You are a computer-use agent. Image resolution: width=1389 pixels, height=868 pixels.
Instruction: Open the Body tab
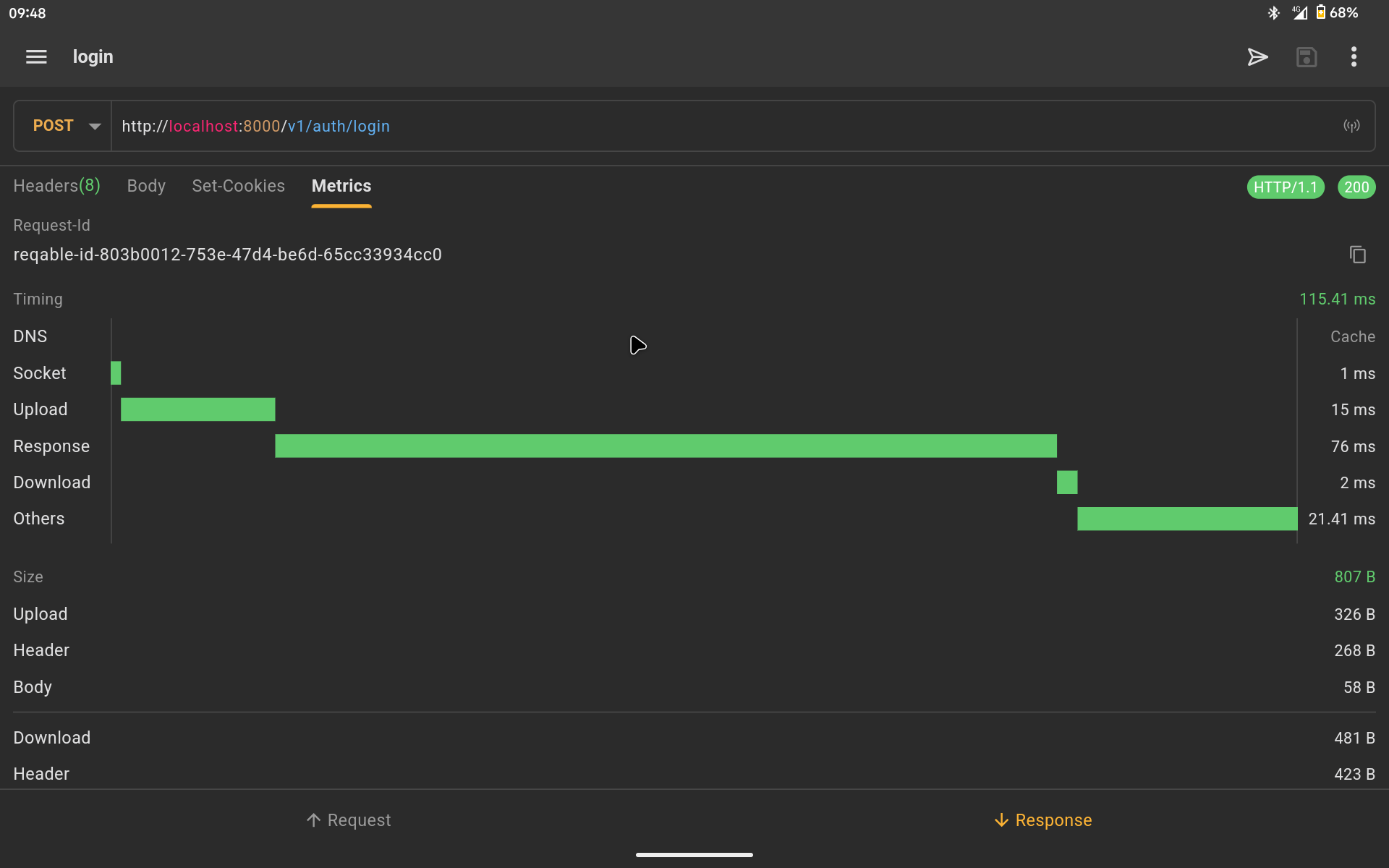[146, 186]
